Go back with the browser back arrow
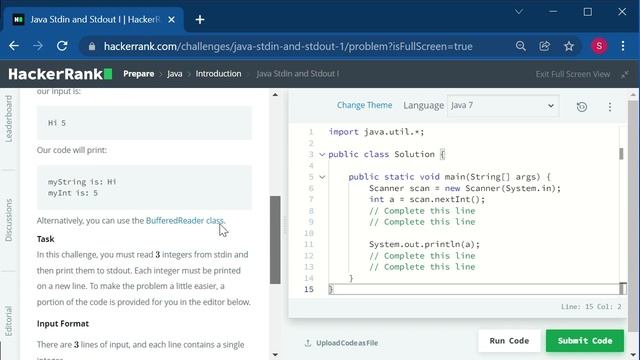Screen dimensions: 640x360 tap(14, 46)
